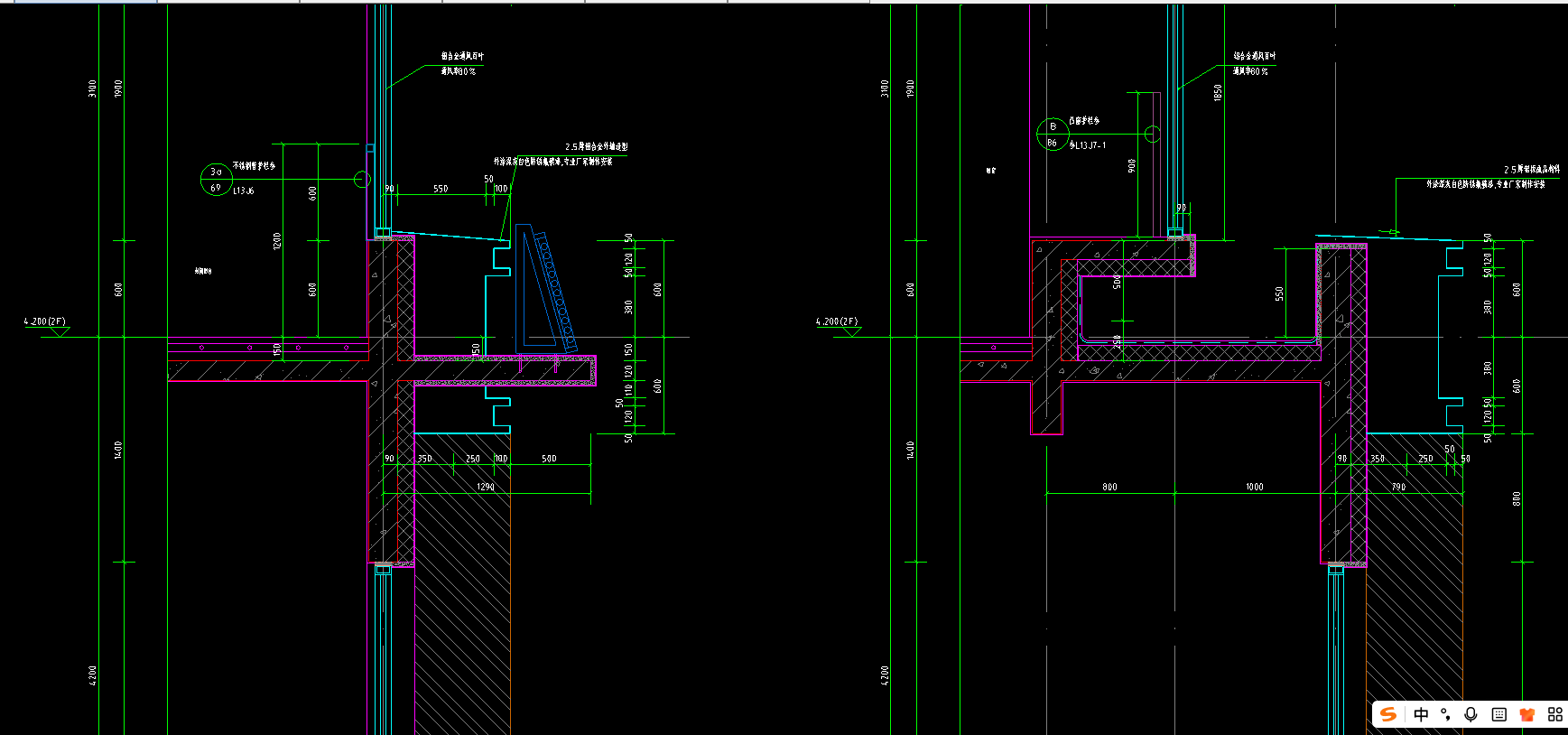The image size is (1568, 735).
Task: Select the 1000 horizontal dimension text
Action: click(x=1254, y=487)
